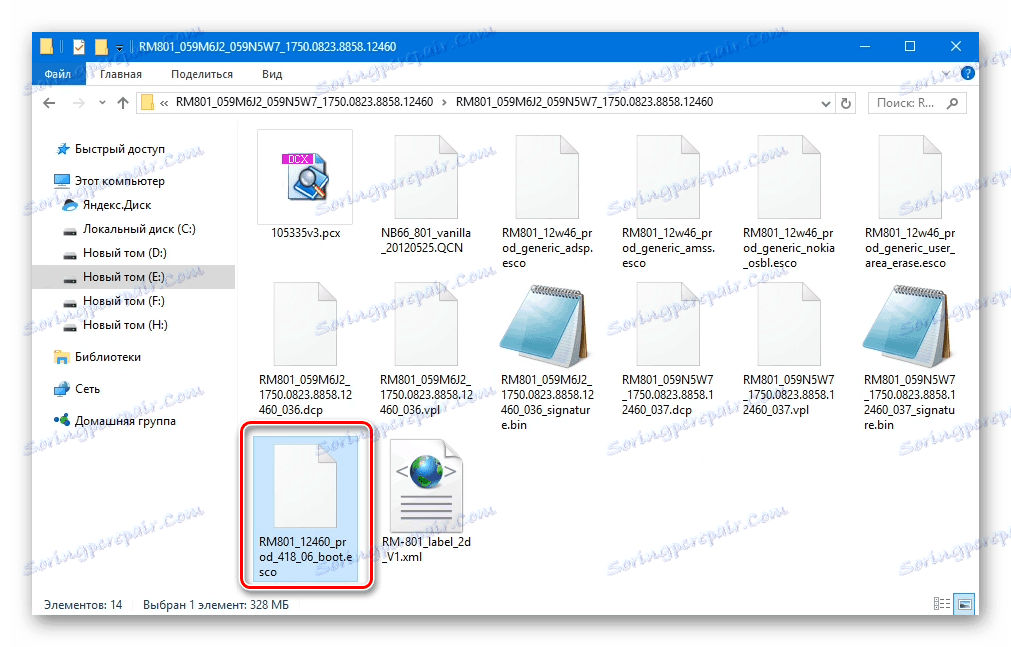Click first path segment in address bar
Screen dimensions: 1011x647
(x=304, y=102)
